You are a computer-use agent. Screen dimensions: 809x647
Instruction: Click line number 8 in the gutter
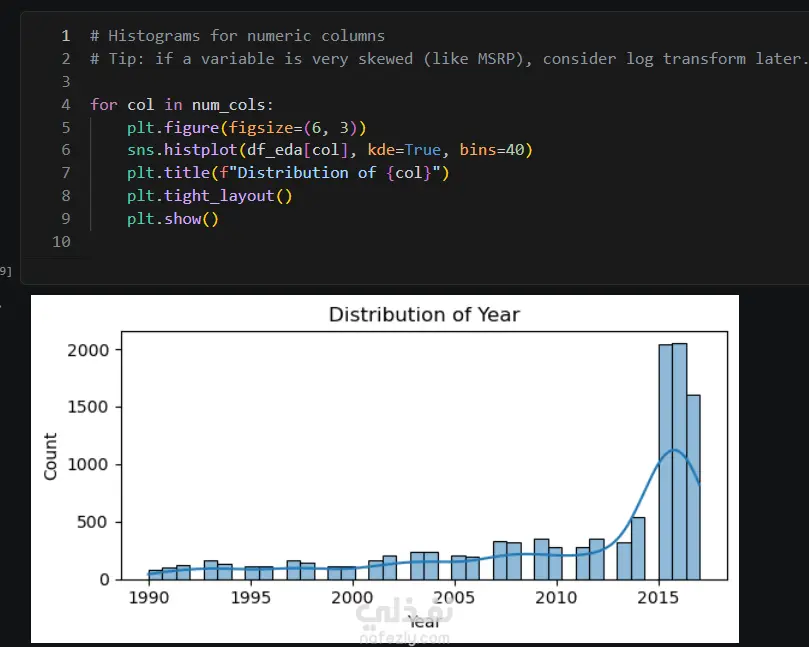click(66, 196)
